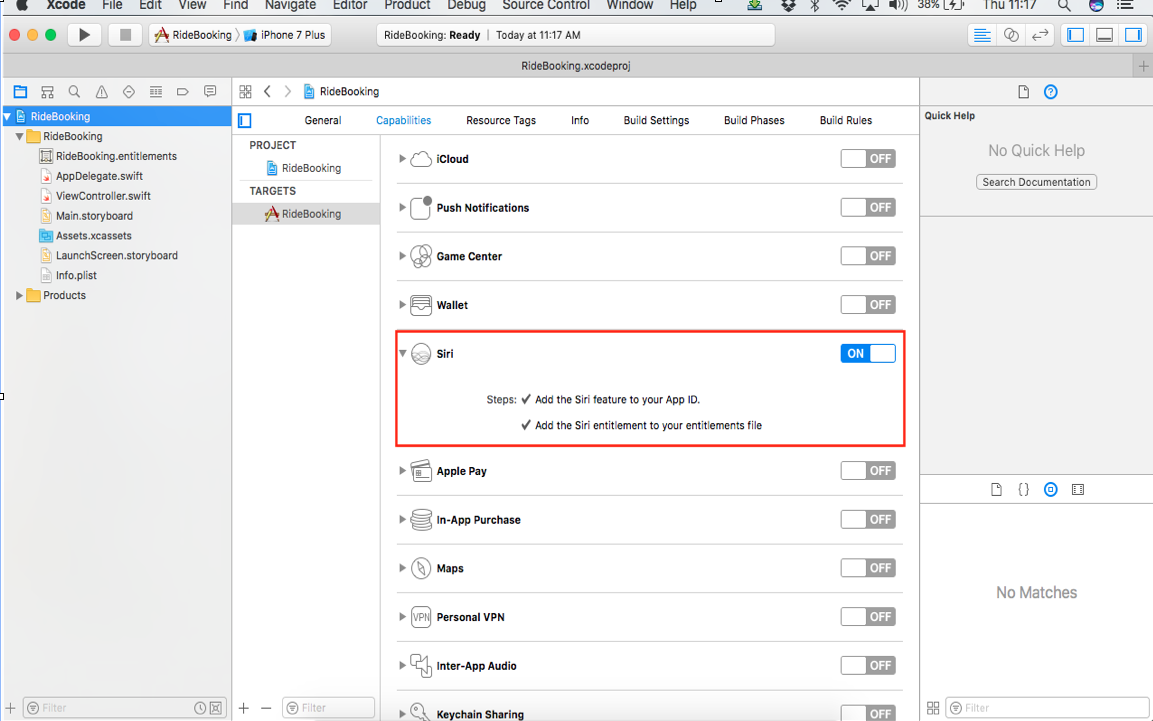The height and width of the screenshot is (721, 1153).
Task: Show the File inspector
Action: 1024,92
